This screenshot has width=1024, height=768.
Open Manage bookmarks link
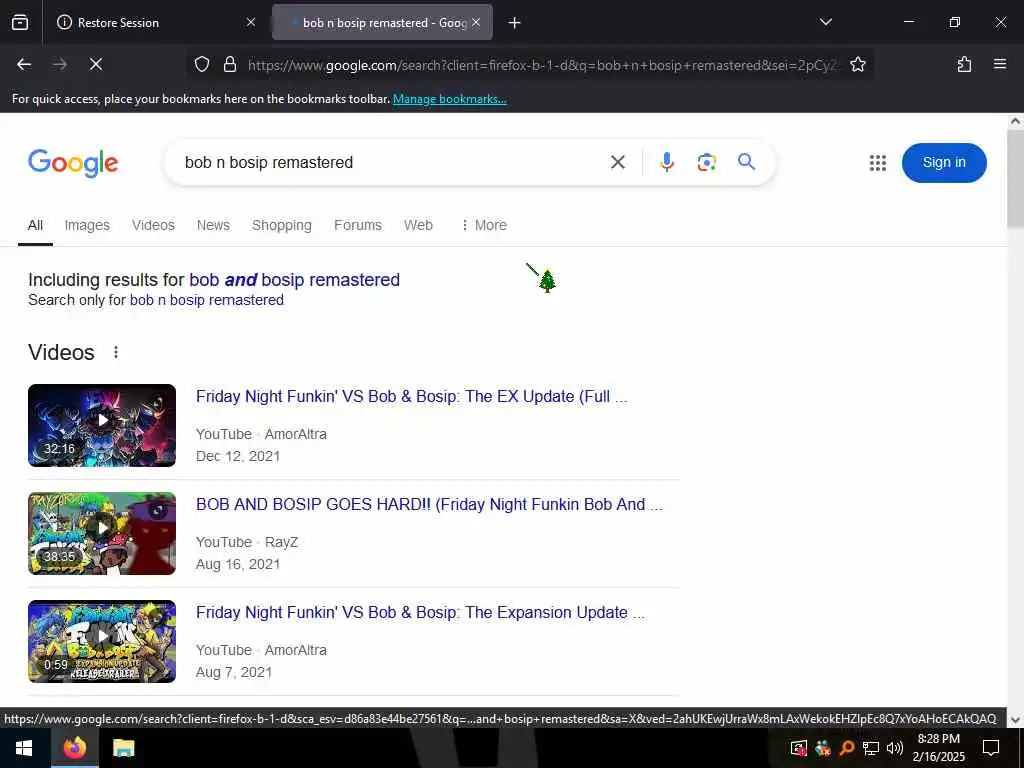(449, 99)
